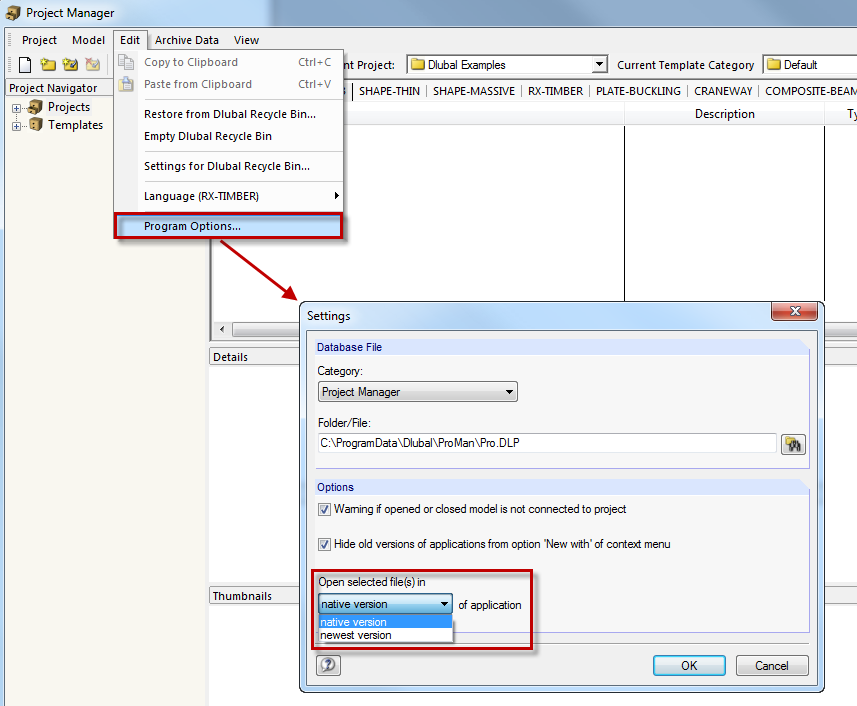
Task: Select the delete project folder icon
Action: [x=92, y=63]
